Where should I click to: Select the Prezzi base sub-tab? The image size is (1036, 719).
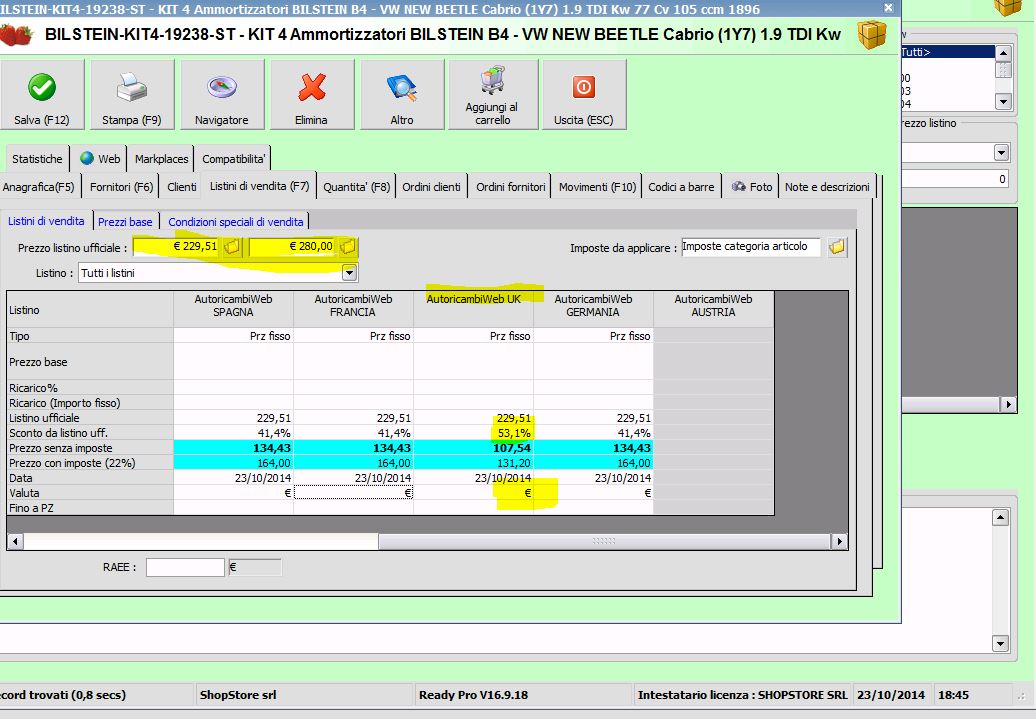(125, 222)
